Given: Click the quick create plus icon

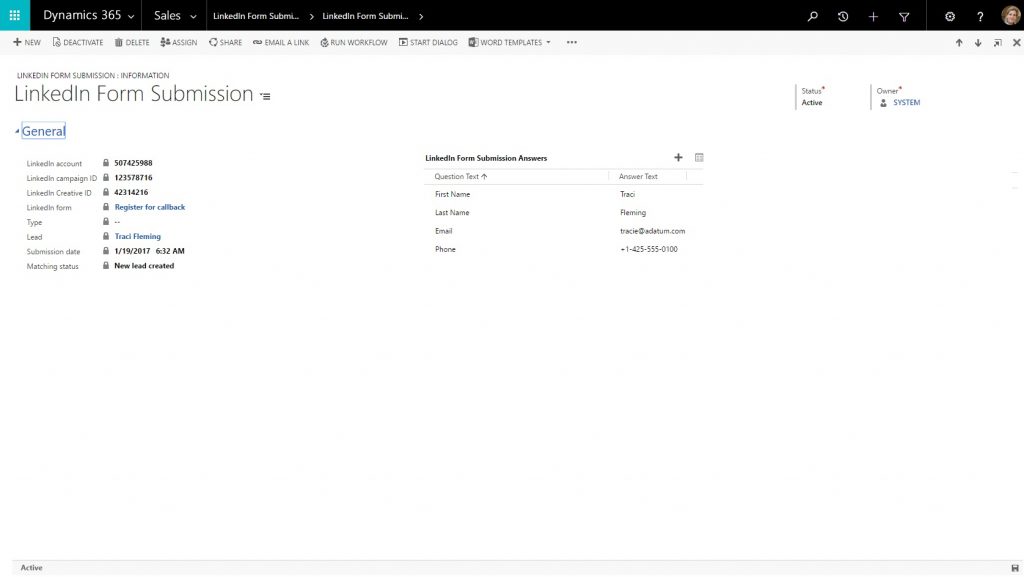Looking at the screenshot, I should [x=873, y=16].
